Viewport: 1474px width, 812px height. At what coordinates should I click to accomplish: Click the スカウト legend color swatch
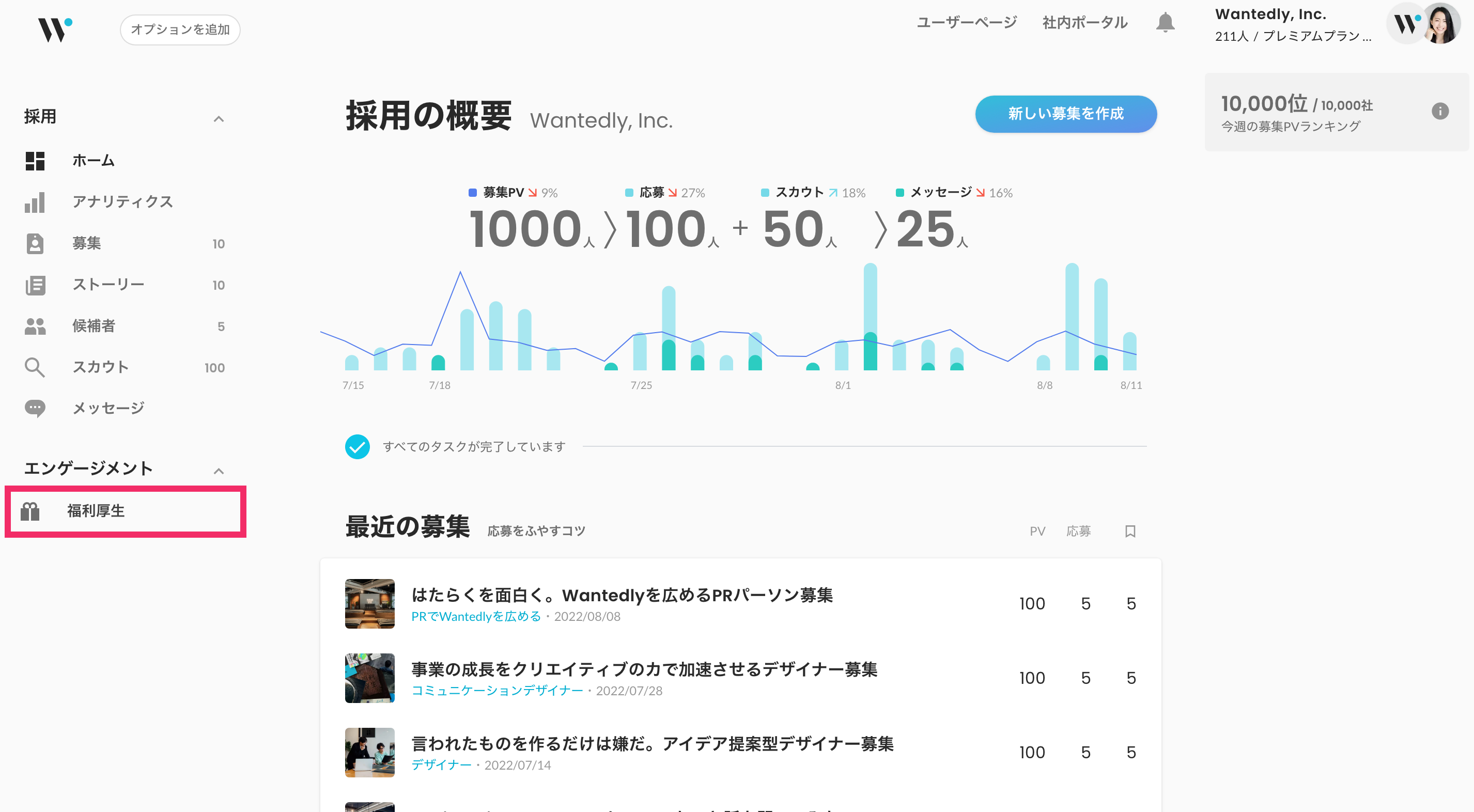765,193
